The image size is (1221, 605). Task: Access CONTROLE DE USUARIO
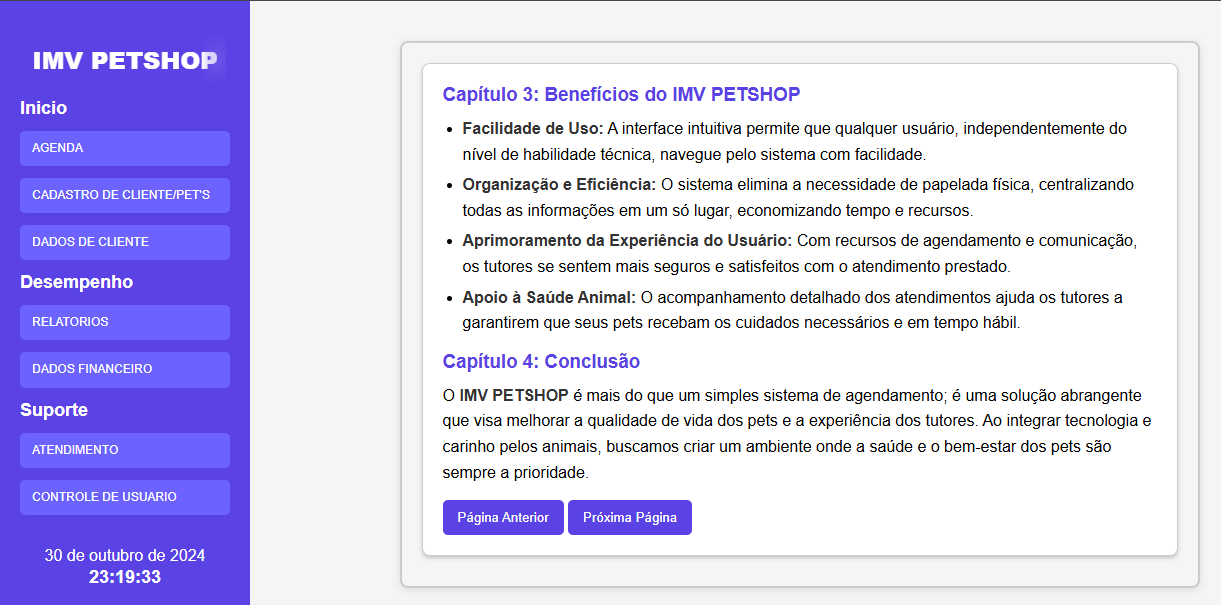click(124, 497)
